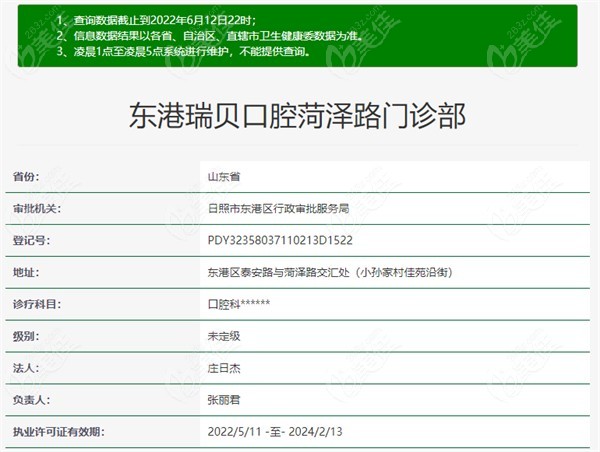
Task: Click notice line 查询数据截止到2022年6月12日22时
Action: click(x=156, y=20)
